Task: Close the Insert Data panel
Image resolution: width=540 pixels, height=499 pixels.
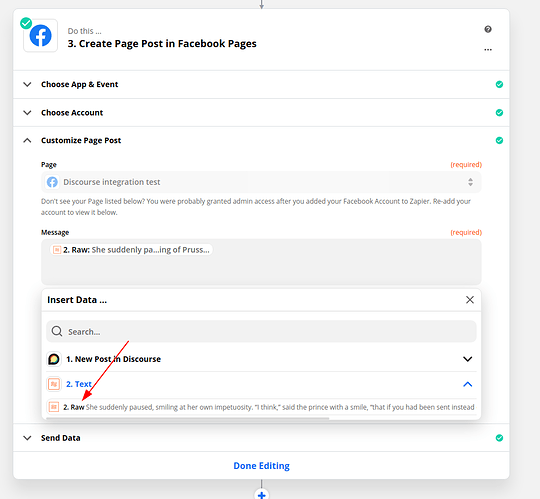Action: pyautogui.click(x=470, y=300)
